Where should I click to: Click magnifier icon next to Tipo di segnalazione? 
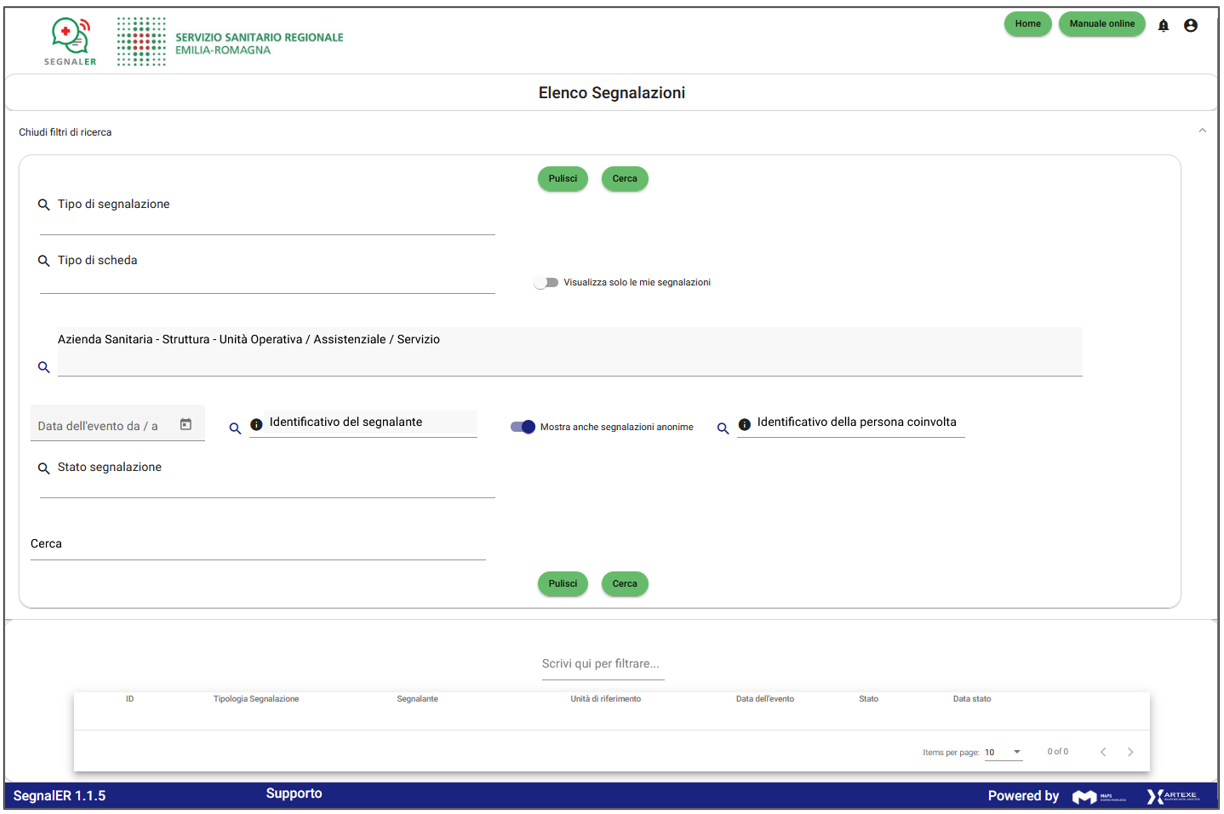pyautogui.click(x=44, y=205)
